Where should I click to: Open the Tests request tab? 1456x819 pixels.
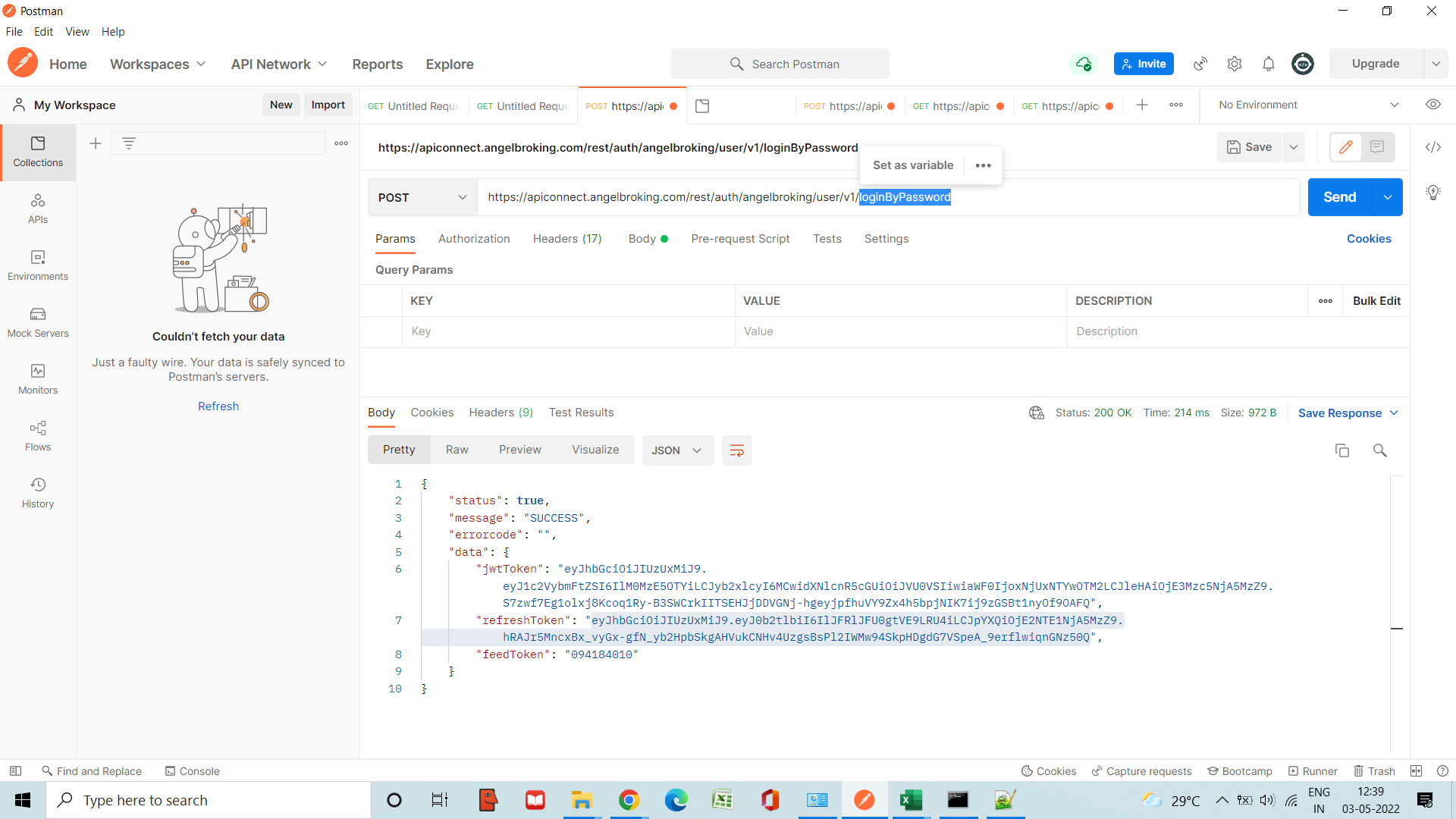click(827, 238)
